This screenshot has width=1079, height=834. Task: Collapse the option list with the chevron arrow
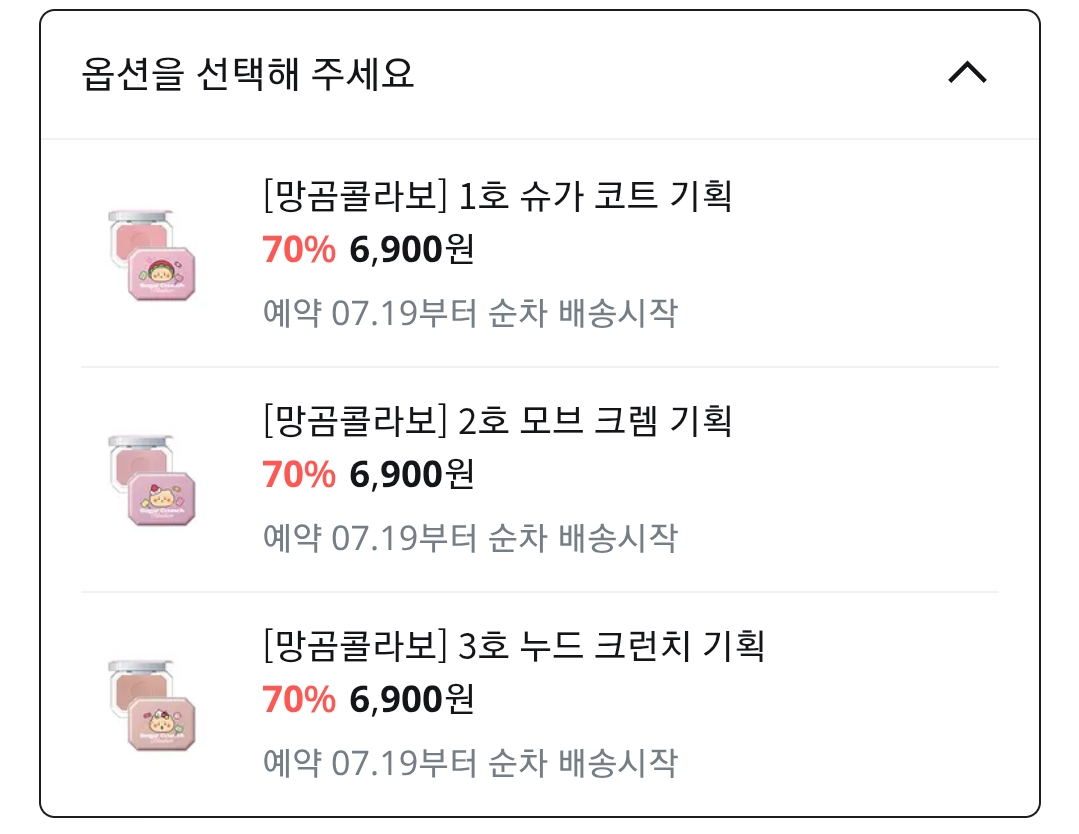point(968,73)
